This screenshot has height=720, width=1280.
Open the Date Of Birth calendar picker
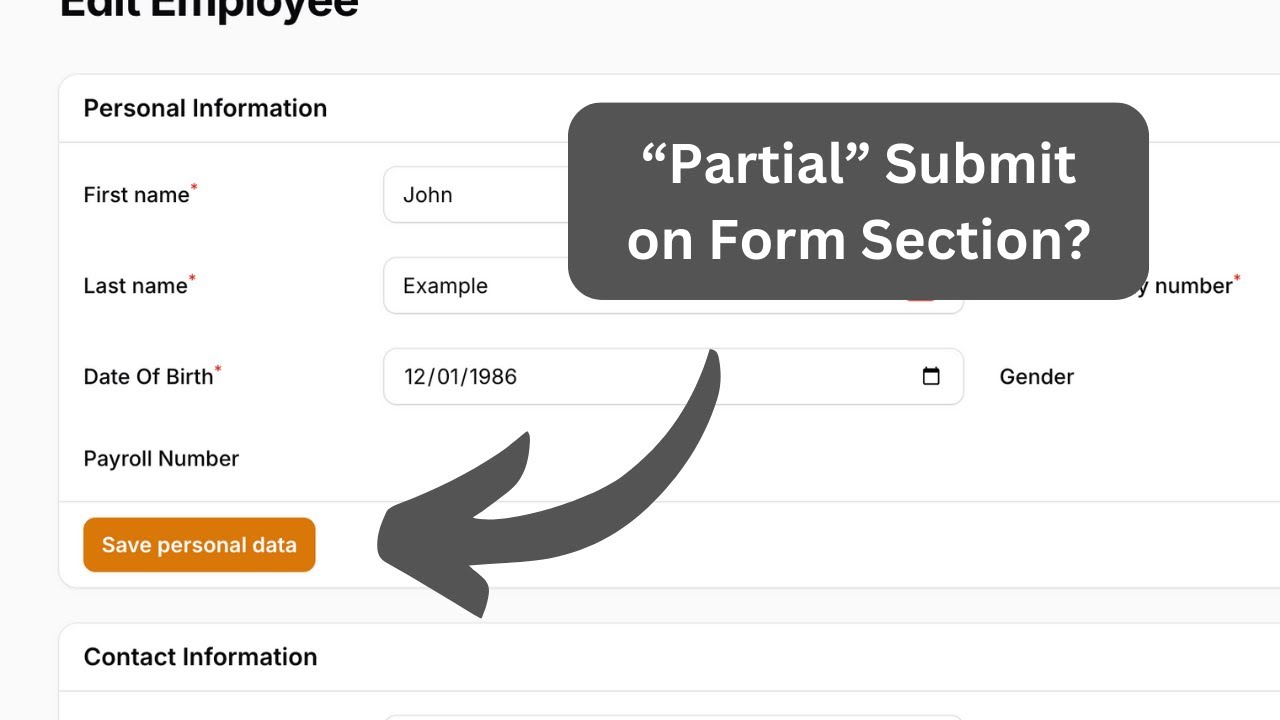(x=931, y=377)
